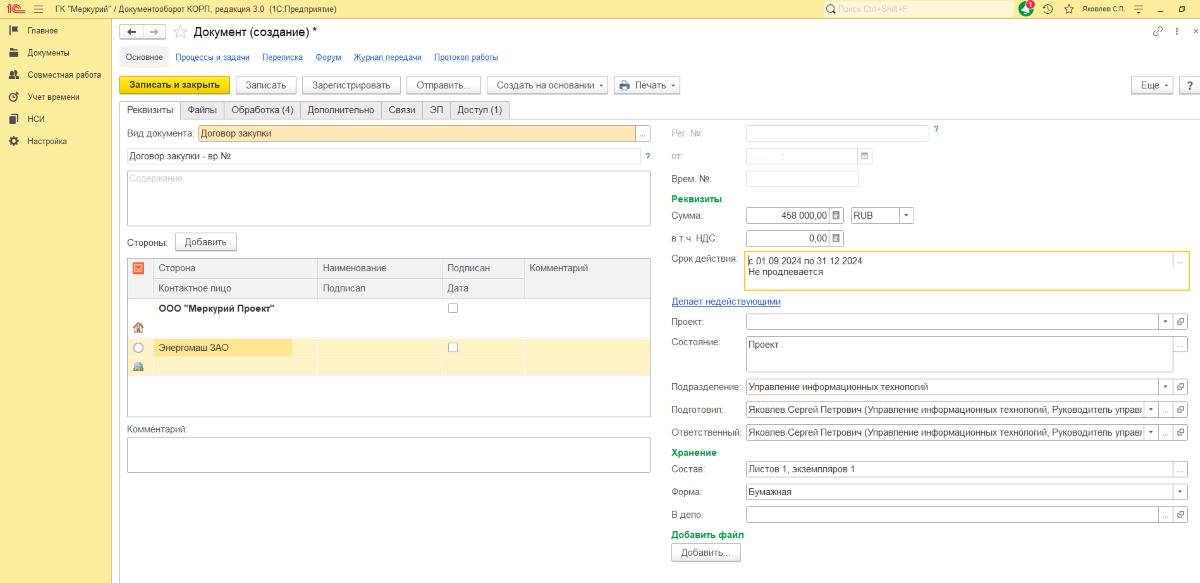This screenshot has width=1200, height=583.
Task: Open the history clock icon
Action: [x=1047, y=8]
